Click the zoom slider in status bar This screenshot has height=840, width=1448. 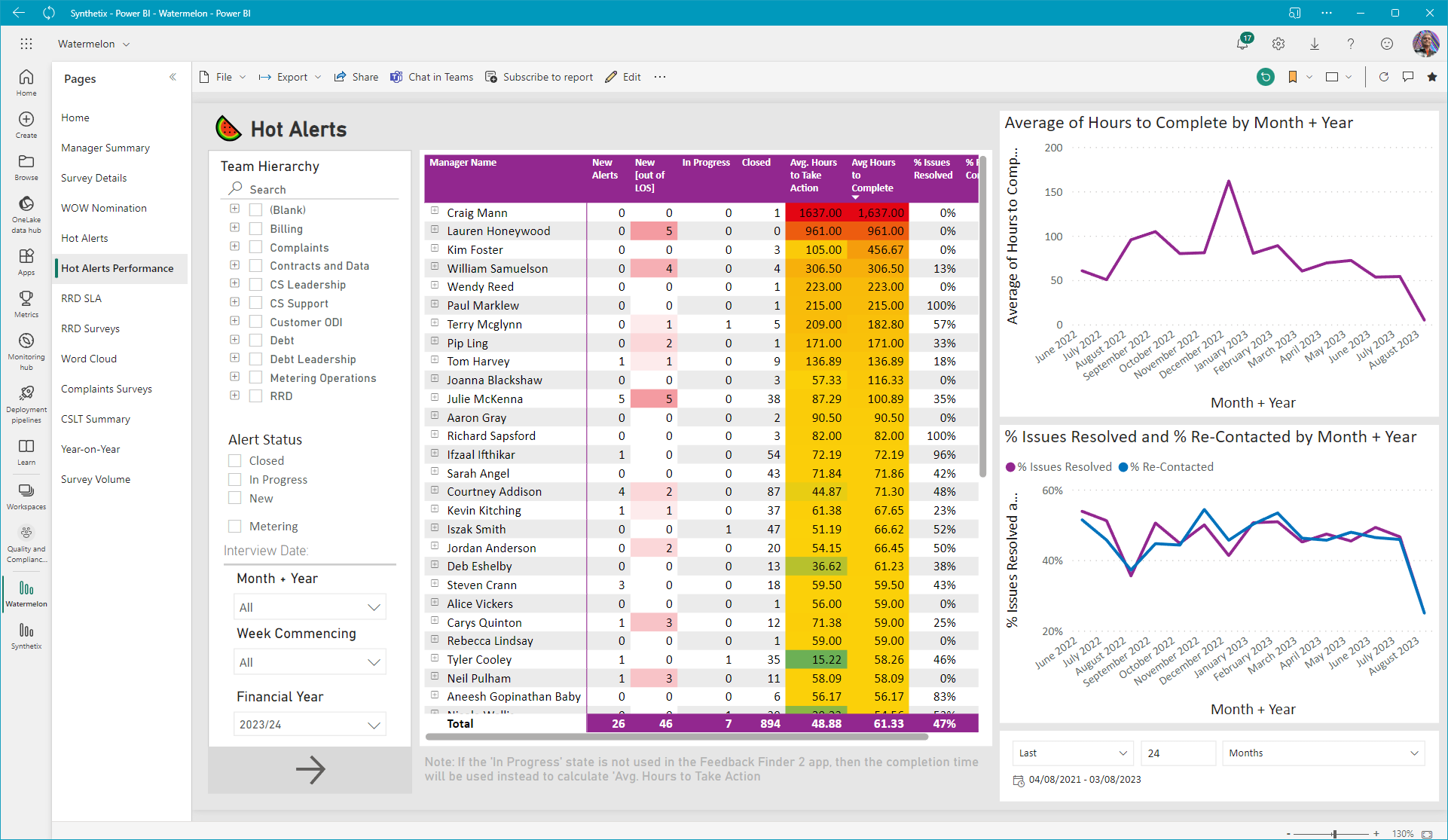(1334, 833)
